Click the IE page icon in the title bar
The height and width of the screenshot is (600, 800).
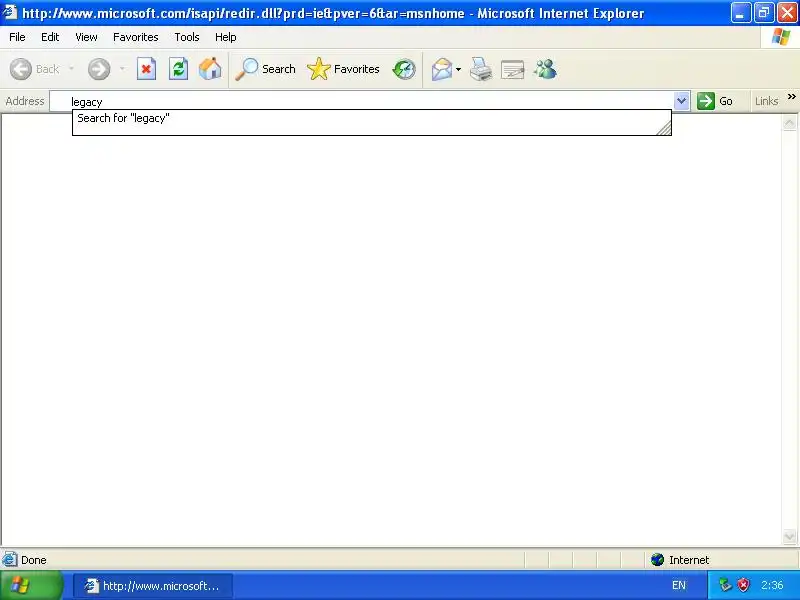tap(10, 12)
